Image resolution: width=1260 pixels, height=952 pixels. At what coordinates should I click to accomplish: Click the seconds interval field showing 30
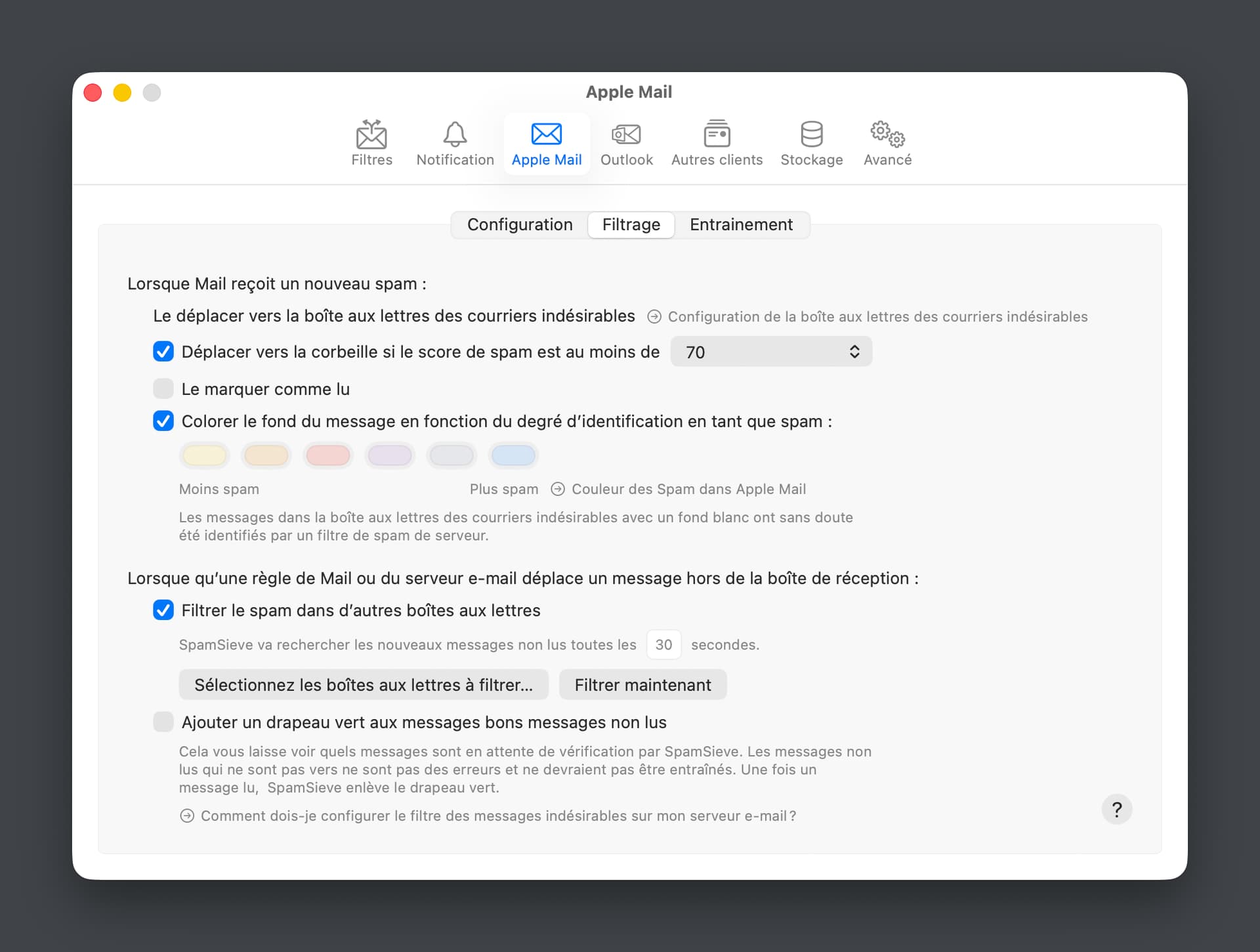pyautogui.click(x=663, y=645)
